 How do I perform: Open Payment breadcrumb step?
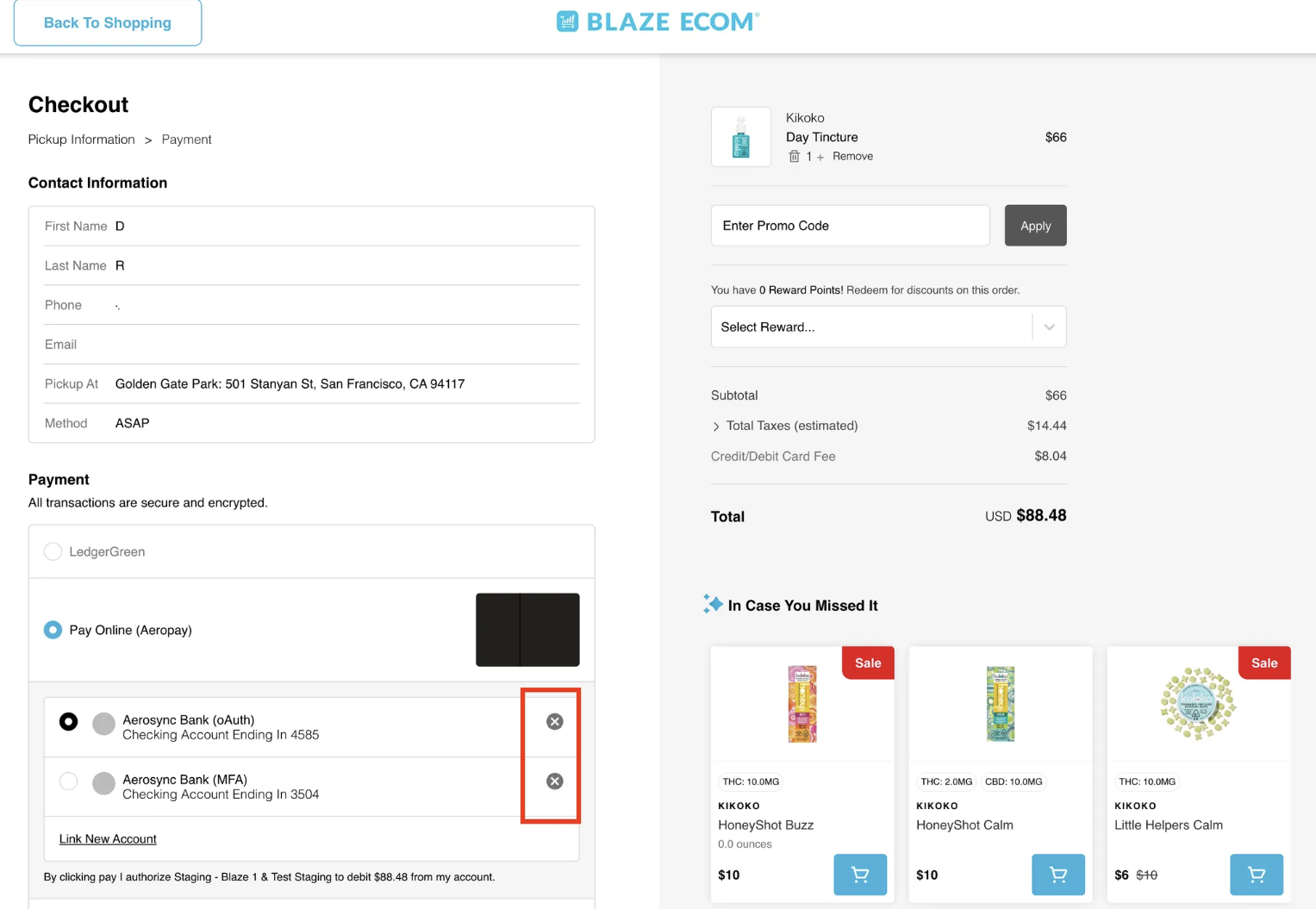tap(186, 140)
